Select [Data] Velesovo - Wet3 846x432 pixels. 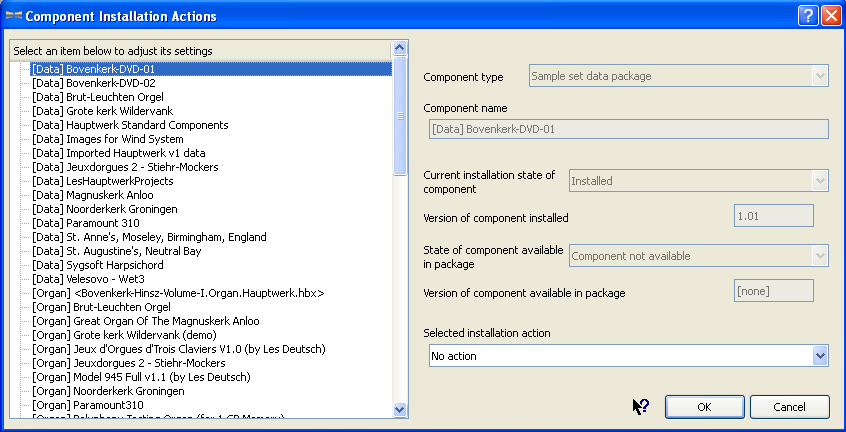88,279
